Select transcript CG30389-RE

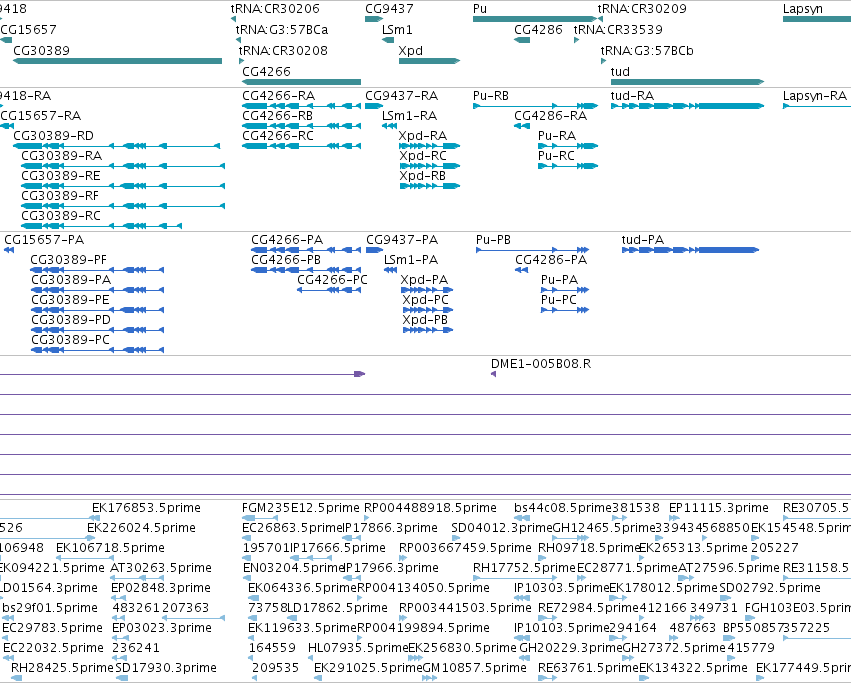click(61, 176)
